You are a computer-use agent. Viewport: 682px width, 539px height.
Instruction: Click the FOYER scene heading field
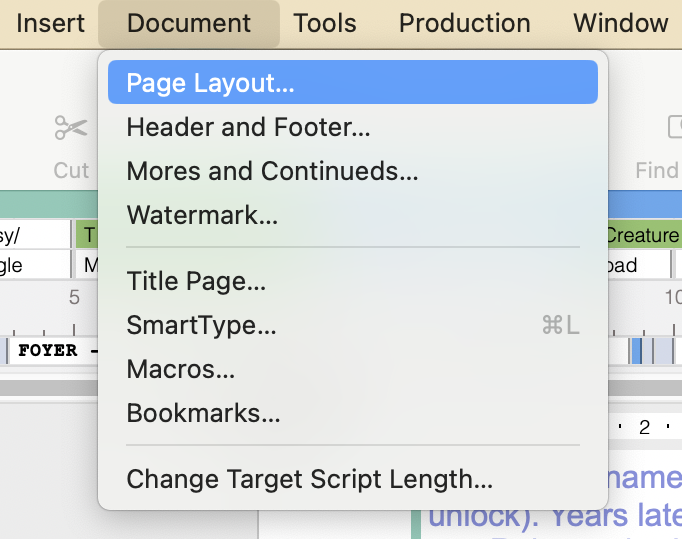click(x=52, y=351)
